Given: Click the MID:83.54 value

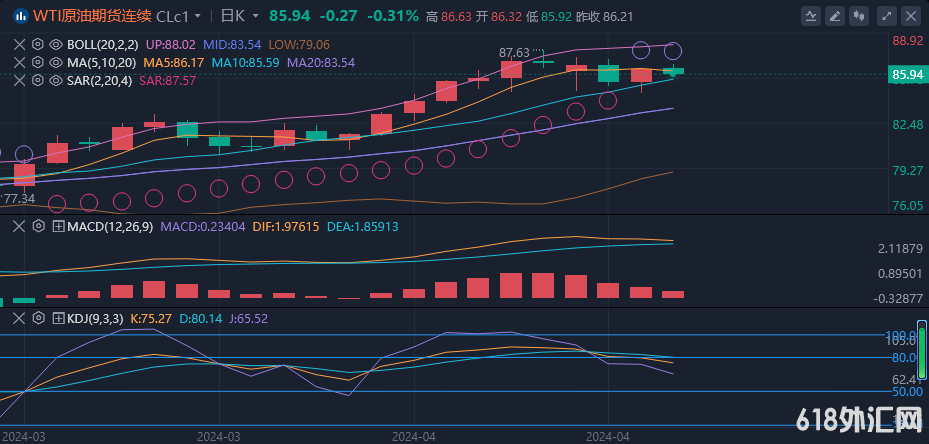Looking at the screenshot, I should [x=232, y=44].
